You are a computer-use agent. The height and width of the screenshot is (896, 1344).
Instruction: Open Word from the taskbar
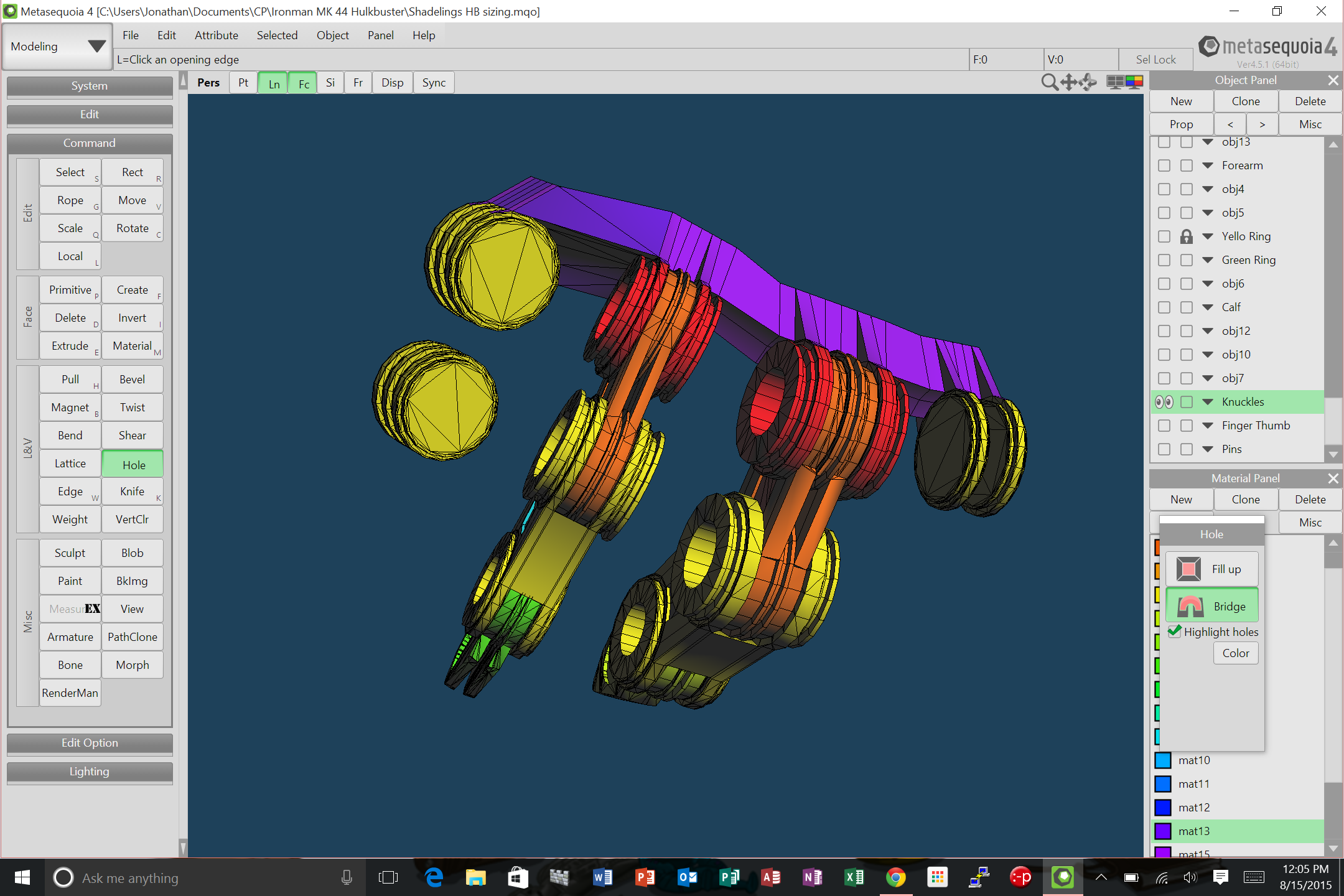pos(602,877)
